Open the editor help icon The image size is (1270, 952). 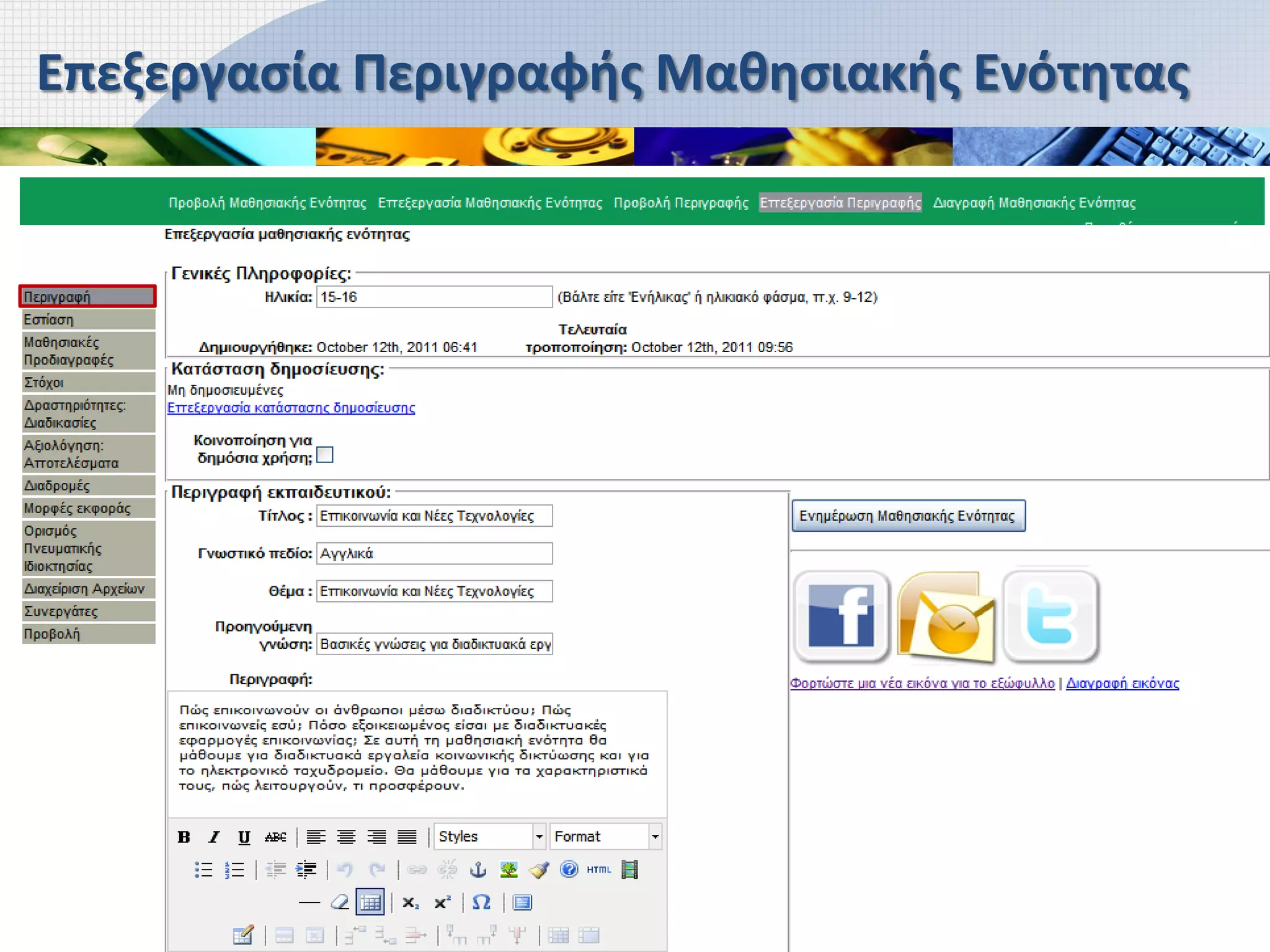pos(569,870)
